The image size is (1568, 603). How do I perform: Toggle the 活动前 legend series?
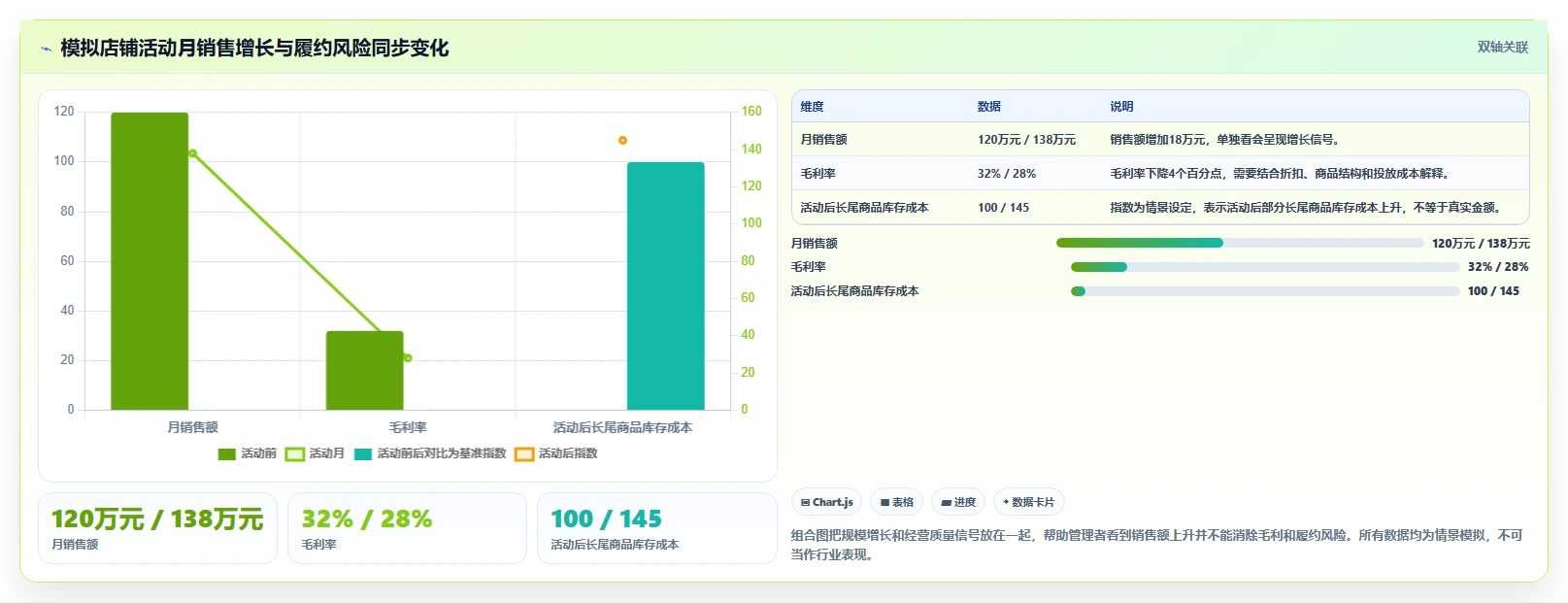point(248,453)
